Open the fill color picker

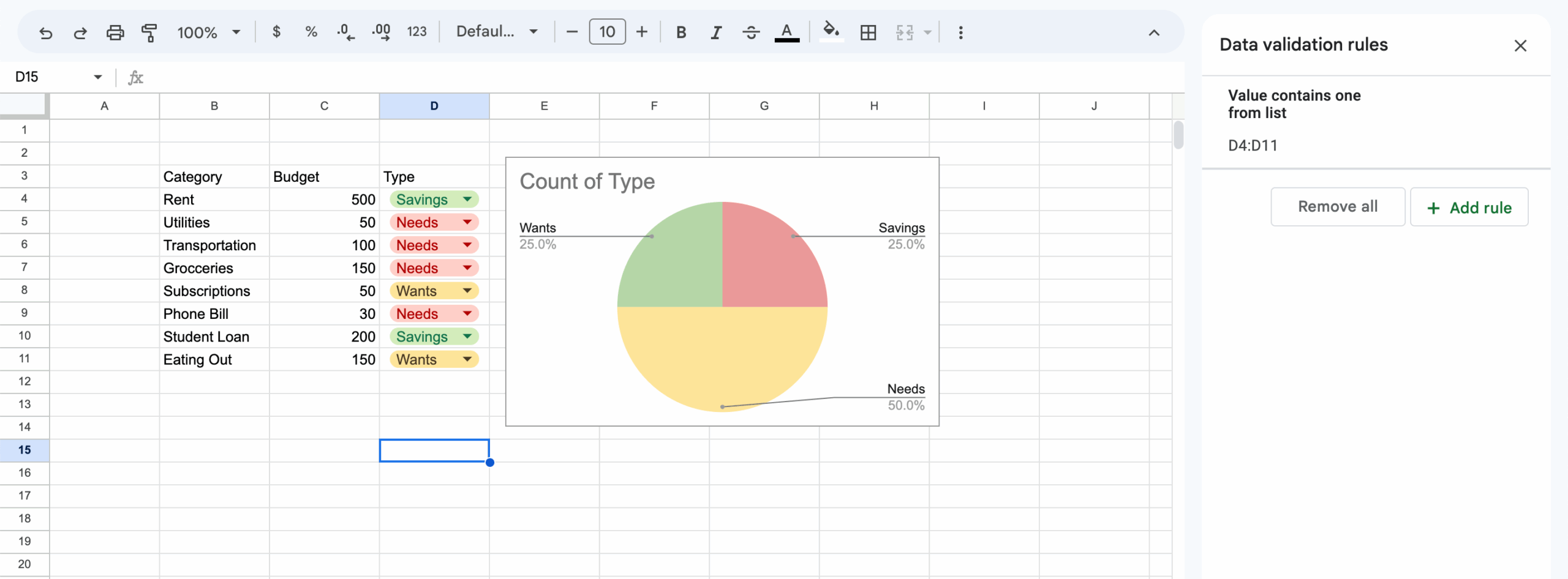pos(831,31)
